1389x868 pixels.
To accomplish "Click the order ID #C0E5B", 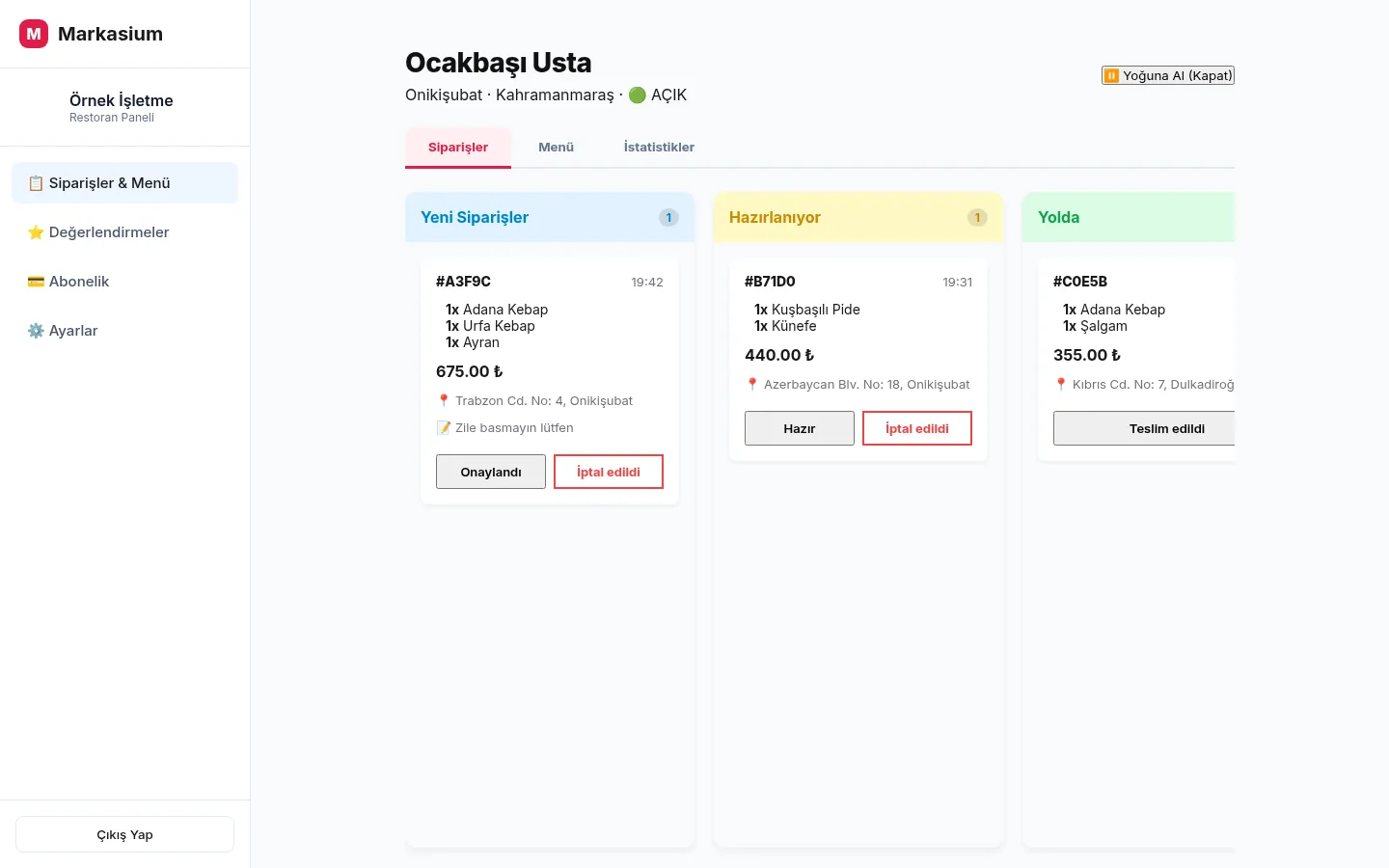I will tap(1080, 282).
